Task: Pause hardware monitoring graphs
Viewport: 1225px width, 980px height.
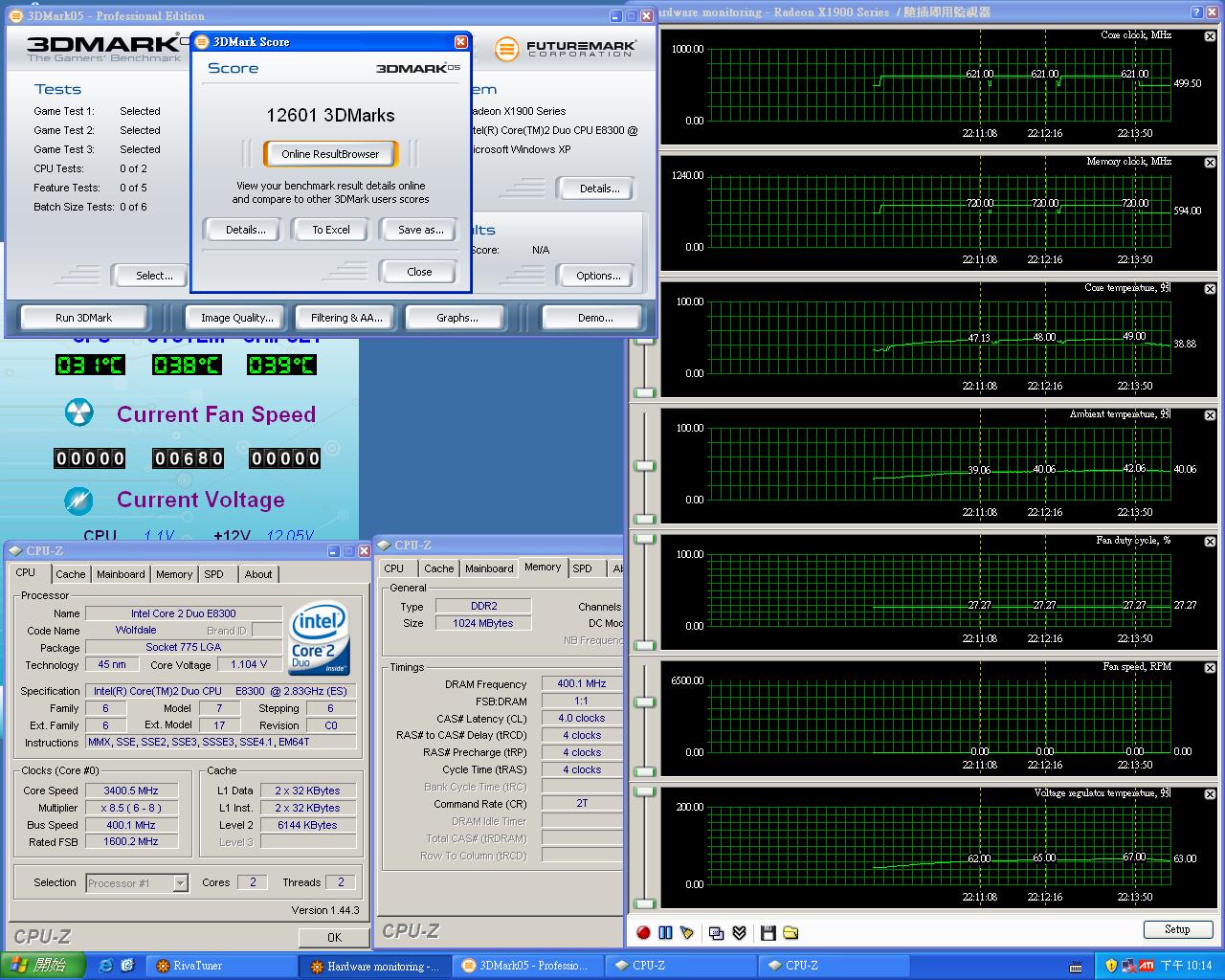Action: 665,932
